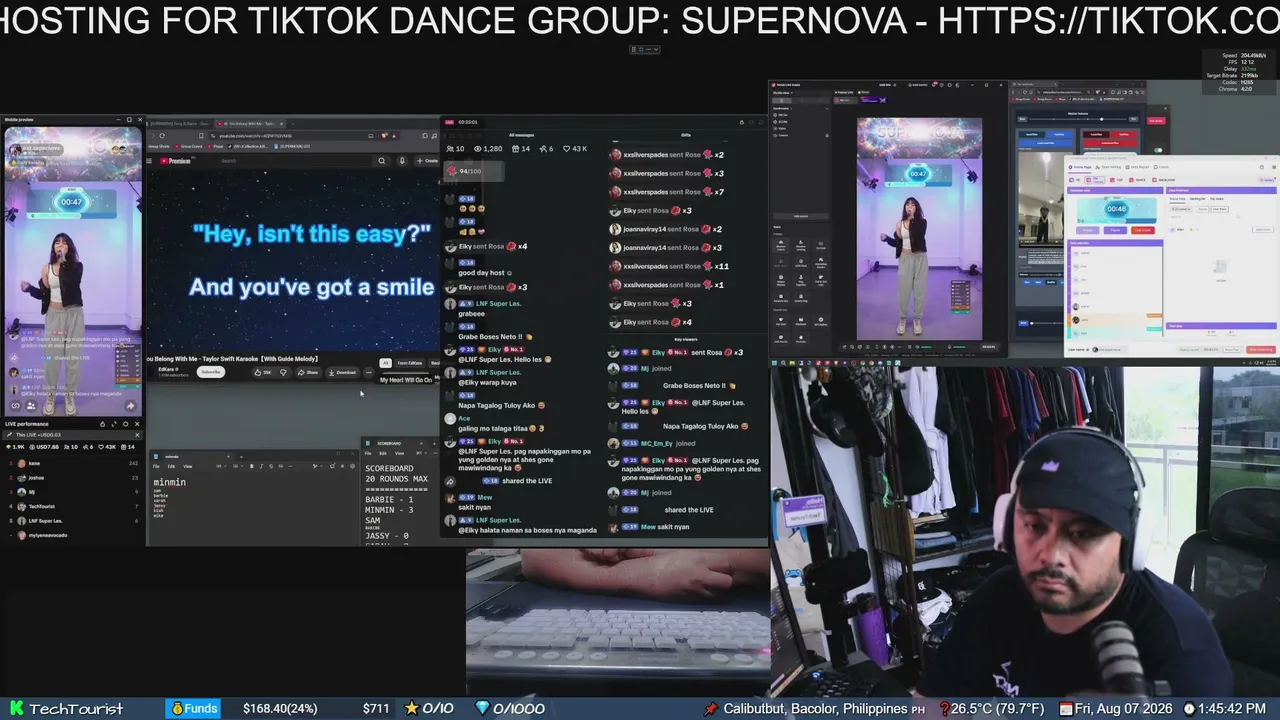
Task: Click Add source in TikTok LIVE Studio
Action: pos(800,215)
